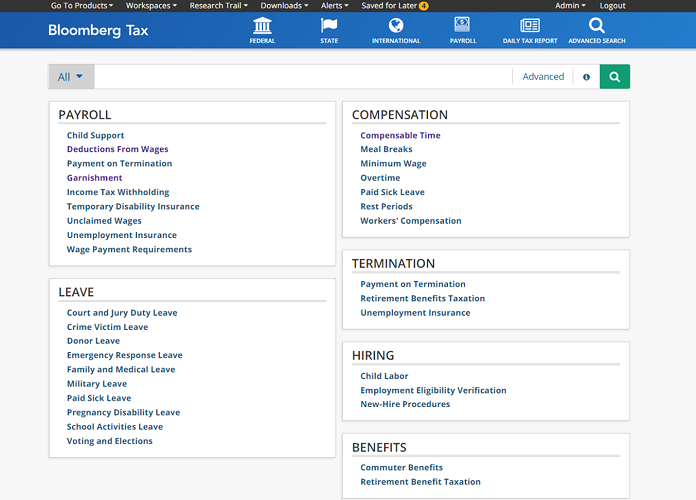Screen dimensions: 696x500
Task: Open the Research Trail menu
Action: (x=220, y=6)
